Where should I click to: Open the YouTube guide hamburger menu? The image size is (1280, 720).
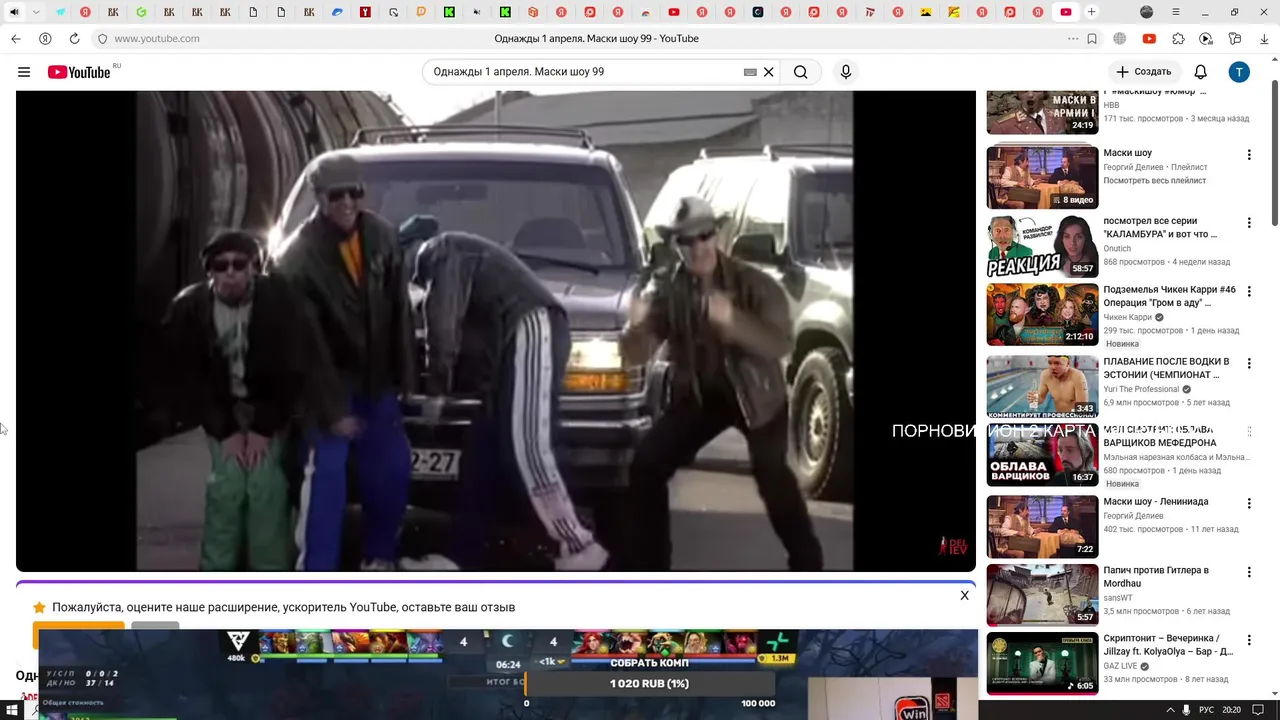click(x=24, y=72)
